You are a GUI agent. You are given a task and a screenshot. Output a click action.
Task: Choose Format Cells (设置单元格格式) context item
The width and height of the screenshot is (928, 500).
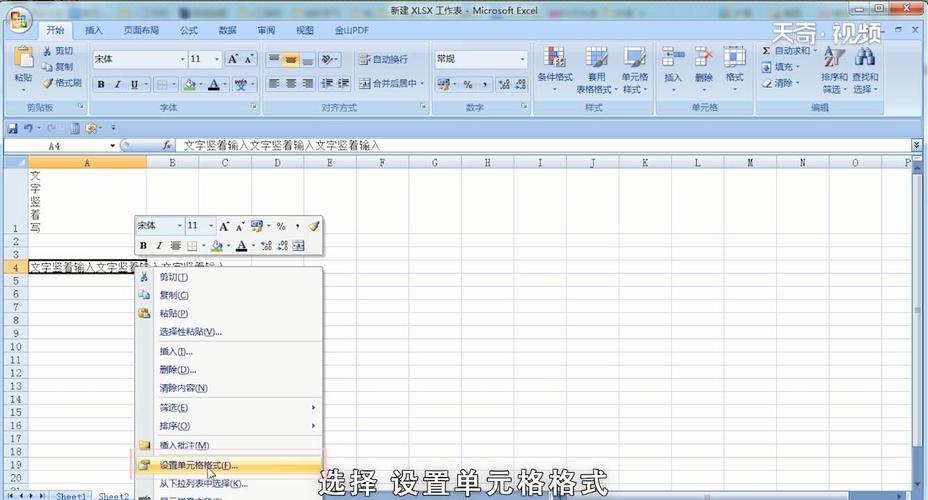click(x=228, y=466)
